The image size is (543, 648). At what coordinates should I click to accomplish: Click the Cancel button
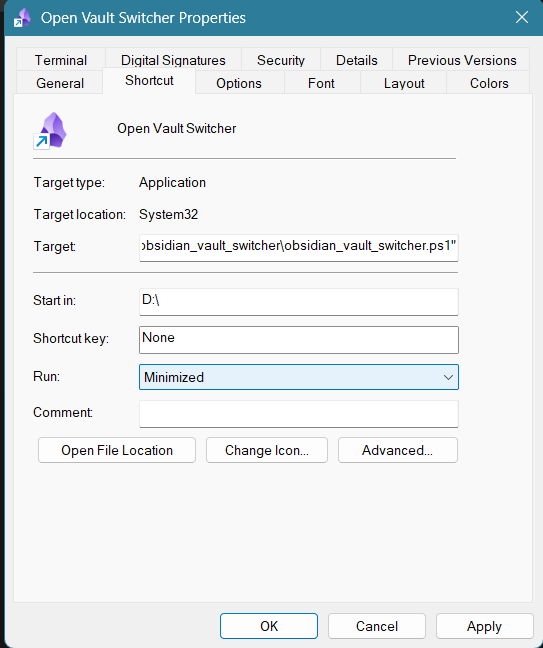point(377,626)
